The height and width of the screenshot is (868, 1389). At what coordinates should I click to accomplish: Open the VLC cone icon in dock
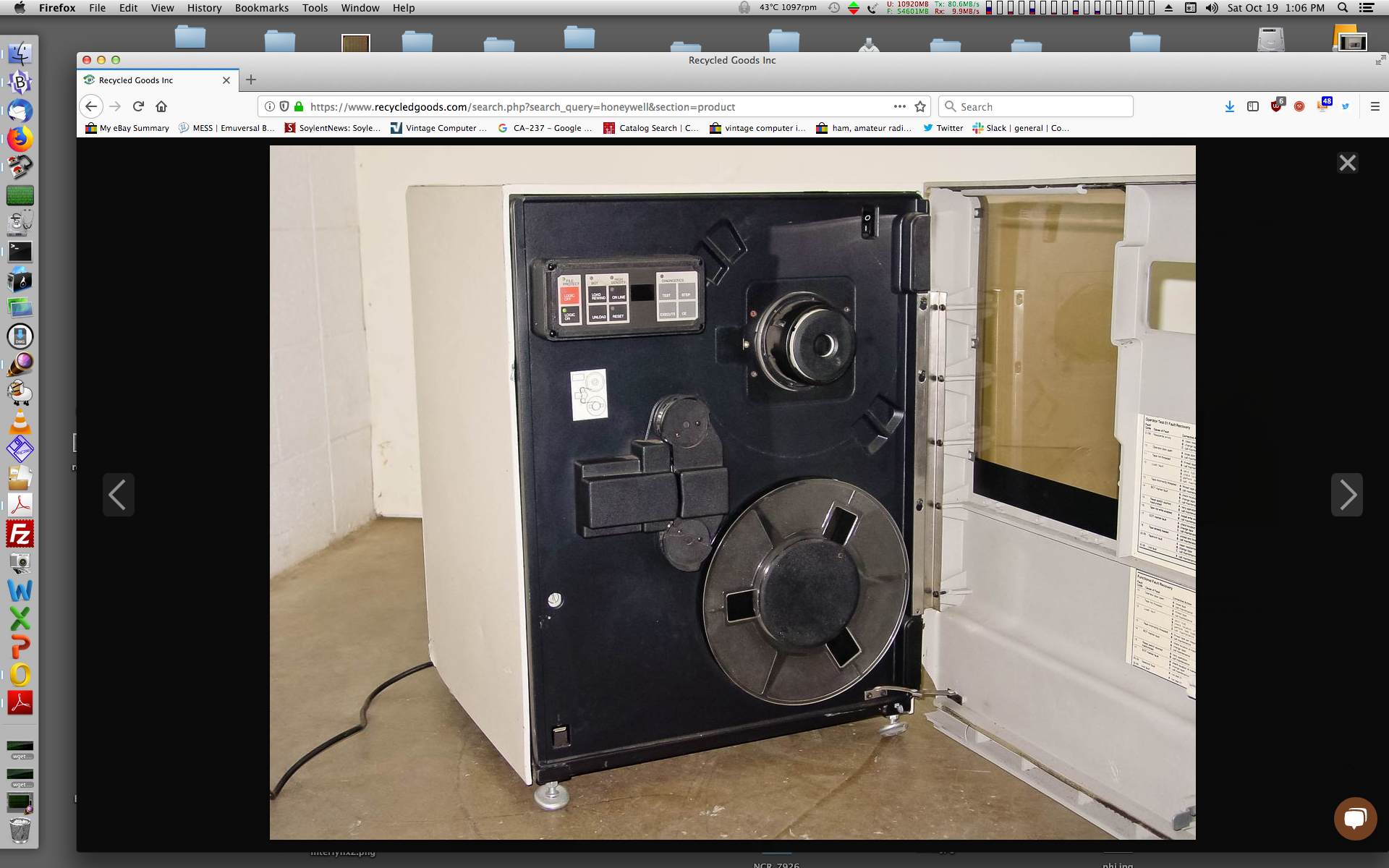20,421
